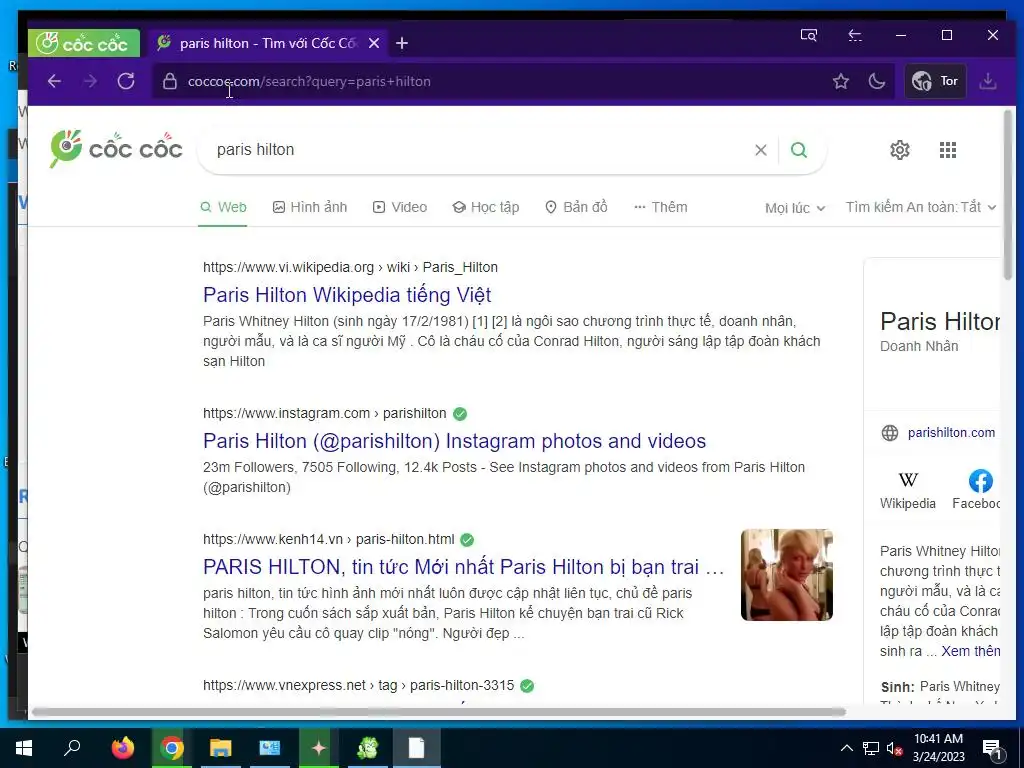
Task: Switch to Học tập tab
Action: click(486, 207)
